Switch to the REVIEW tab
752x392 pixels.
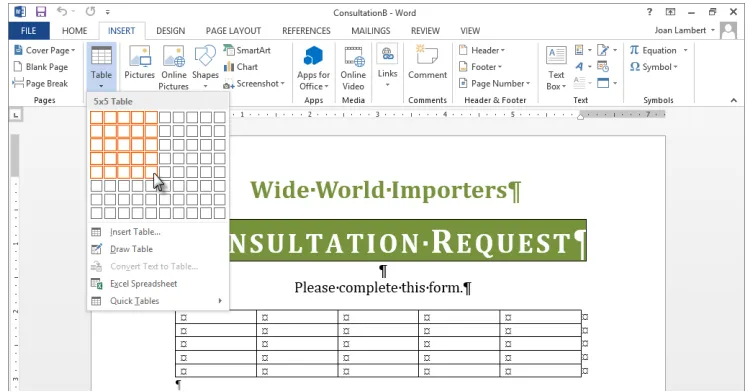click(425, 31)
